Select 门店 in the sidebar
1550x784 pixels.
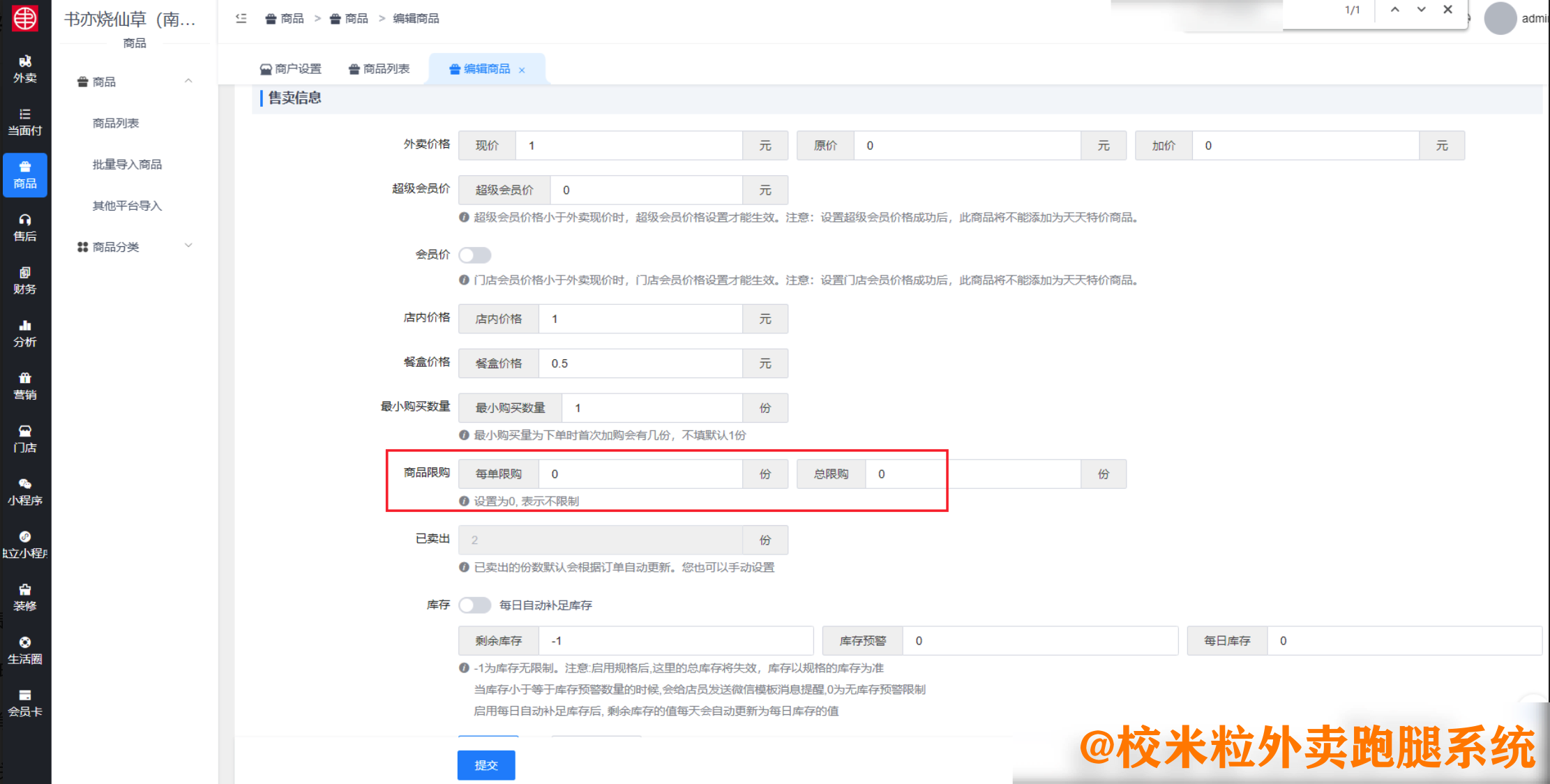point(25,439)
